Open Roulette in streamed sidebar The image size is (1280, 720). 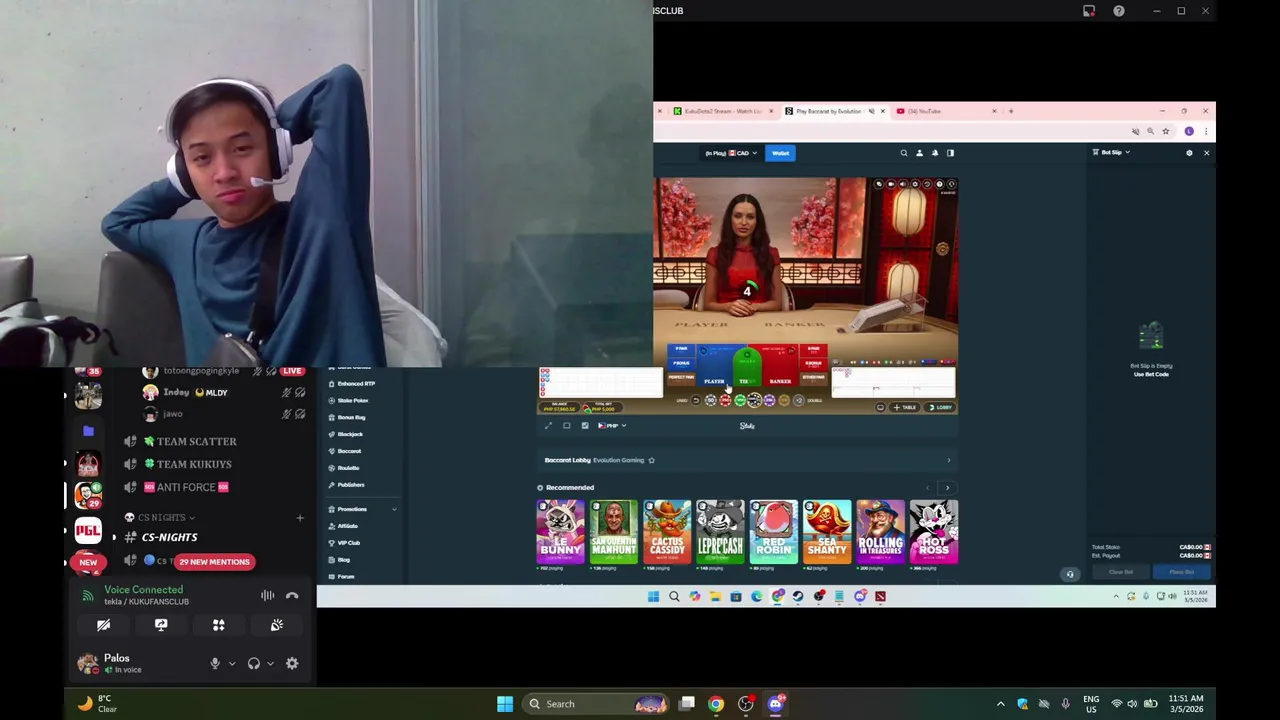348,468
